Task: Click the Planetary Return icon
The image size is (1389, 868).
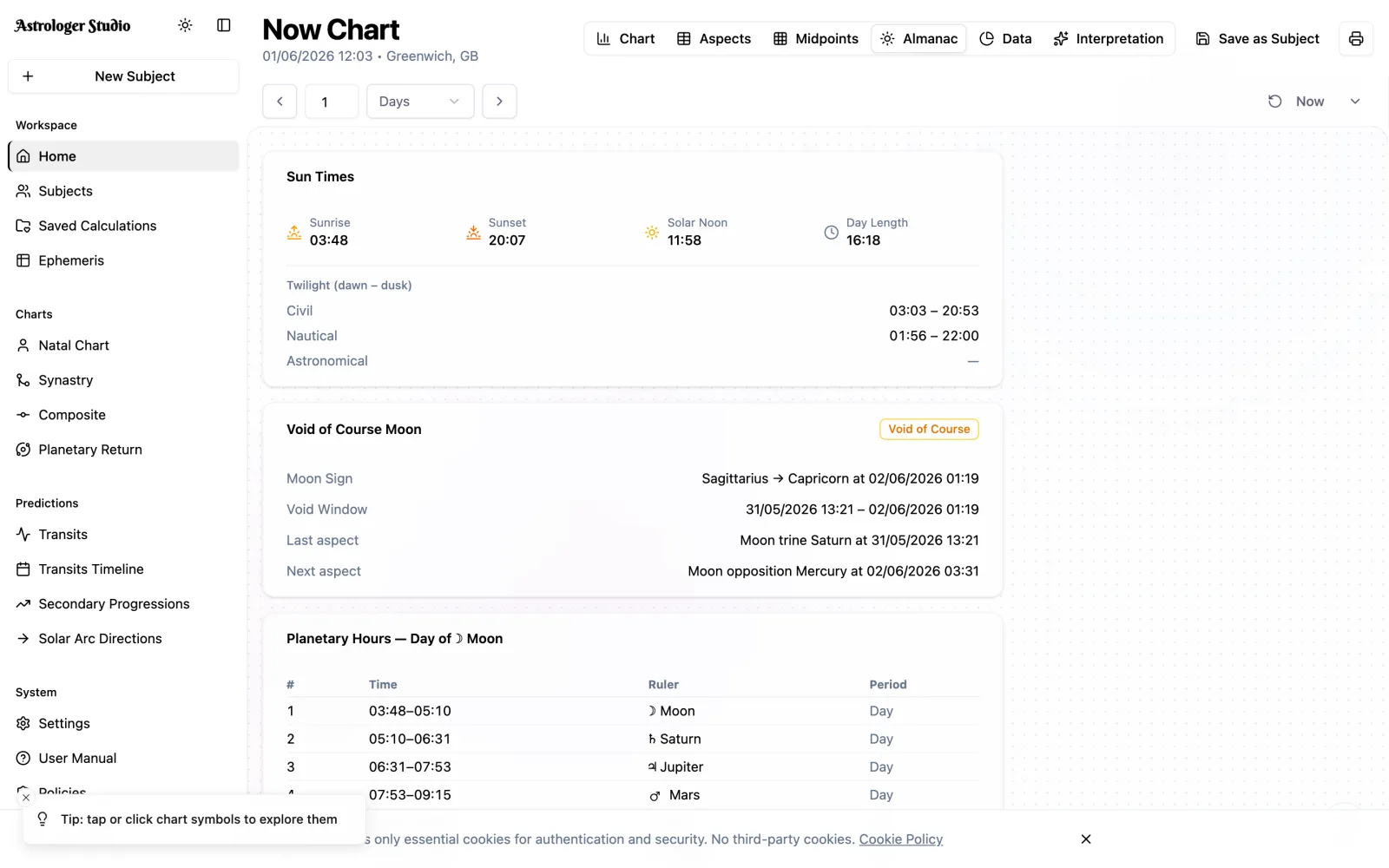Action: (23, 450)
